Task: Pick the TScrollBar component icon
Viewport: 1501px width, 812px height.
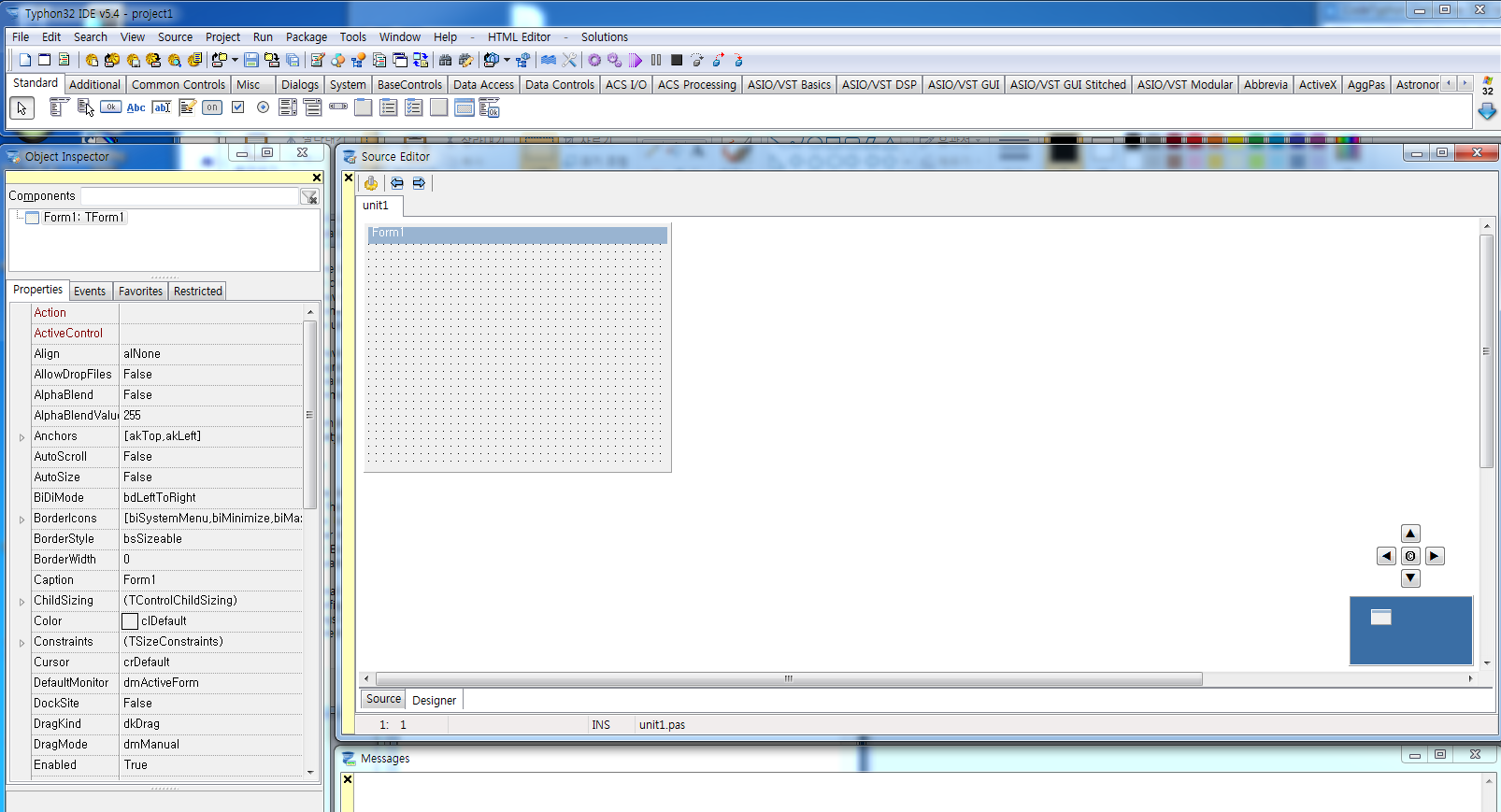Action: point(338,107)
